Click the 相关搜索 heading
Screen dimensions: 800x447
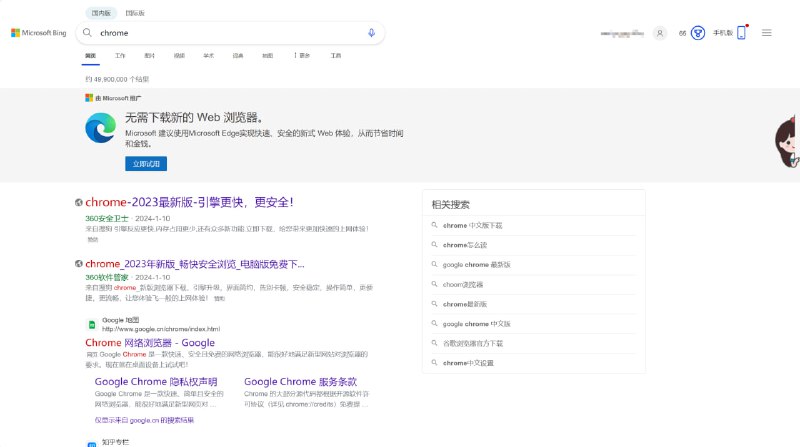coord(451,205)
